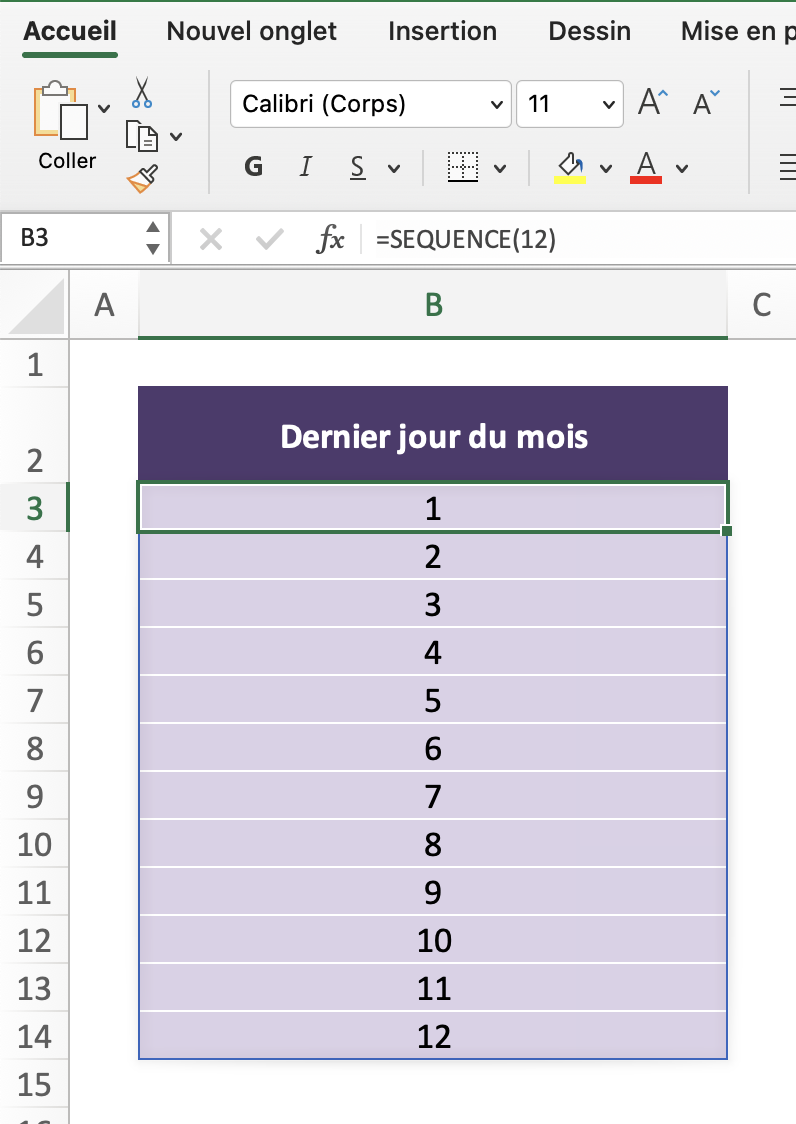Viewport: 796px width, 1124px height.
Task: Select column B header
Action: 433,305
